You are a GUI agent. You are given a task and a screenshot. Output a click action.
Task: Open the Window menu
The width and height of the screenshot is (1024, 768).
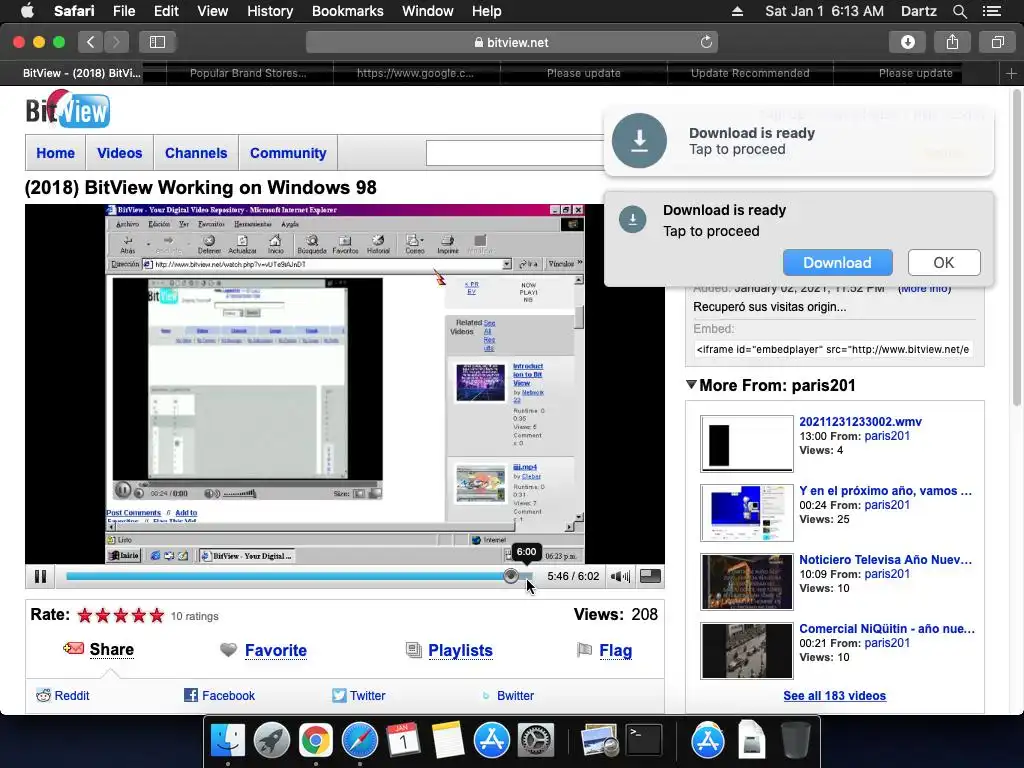click(428, 11)
